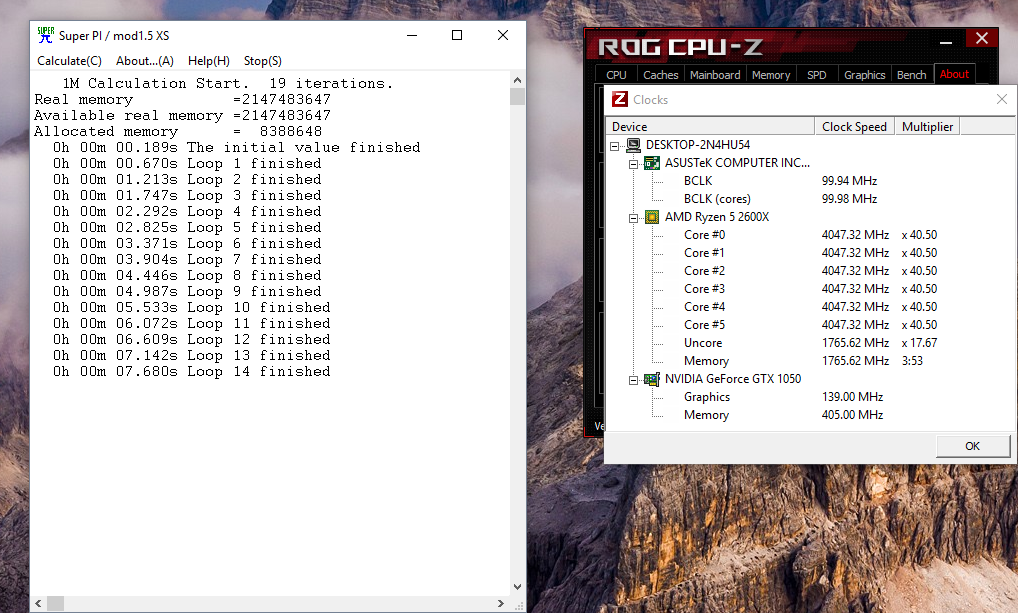Click the 99.94 MHz BCLK value
The width and height of the screenshot is (1018, 613).
[x=849, y=181]
